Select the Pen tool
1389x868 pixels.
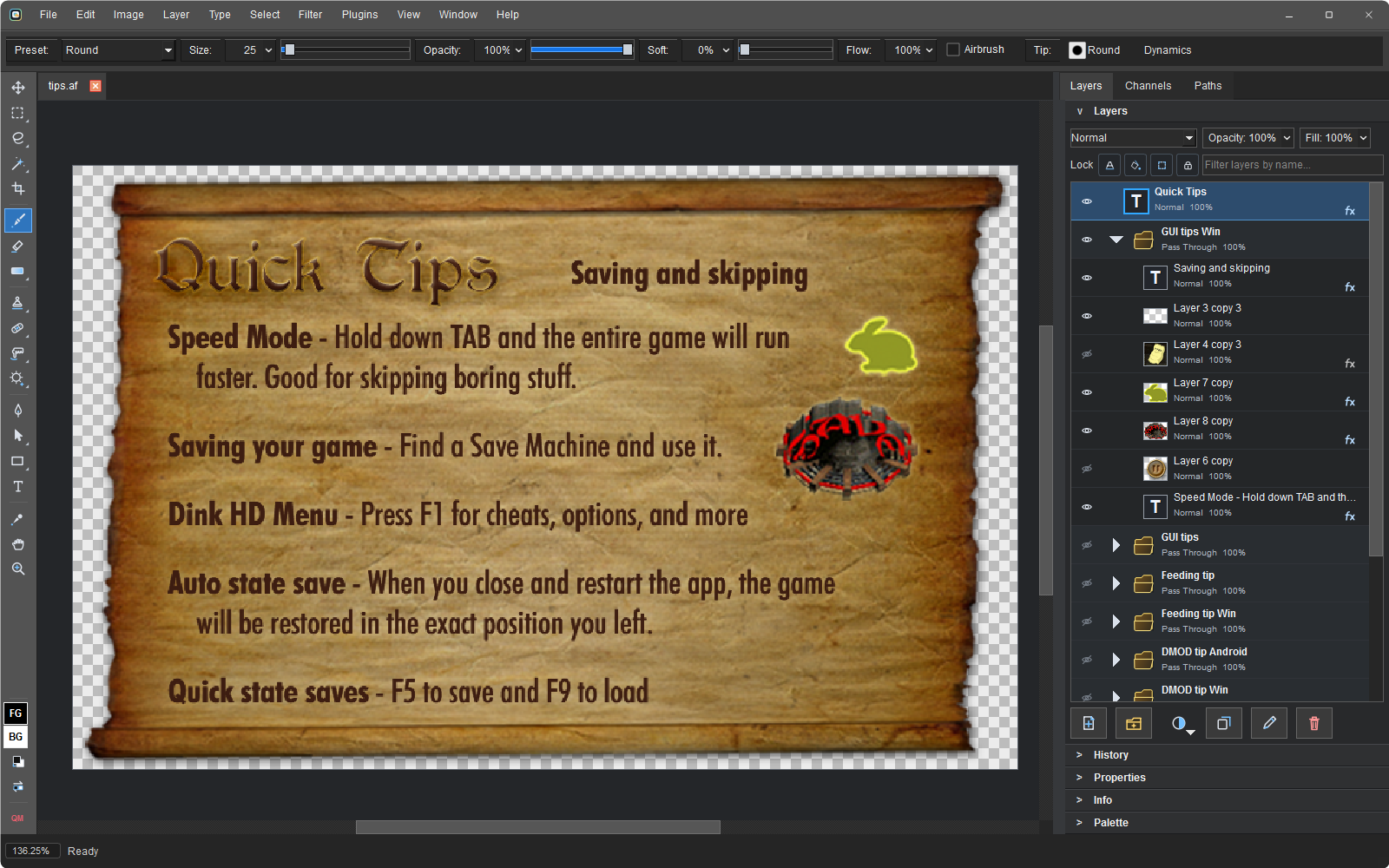pos(17,411)
